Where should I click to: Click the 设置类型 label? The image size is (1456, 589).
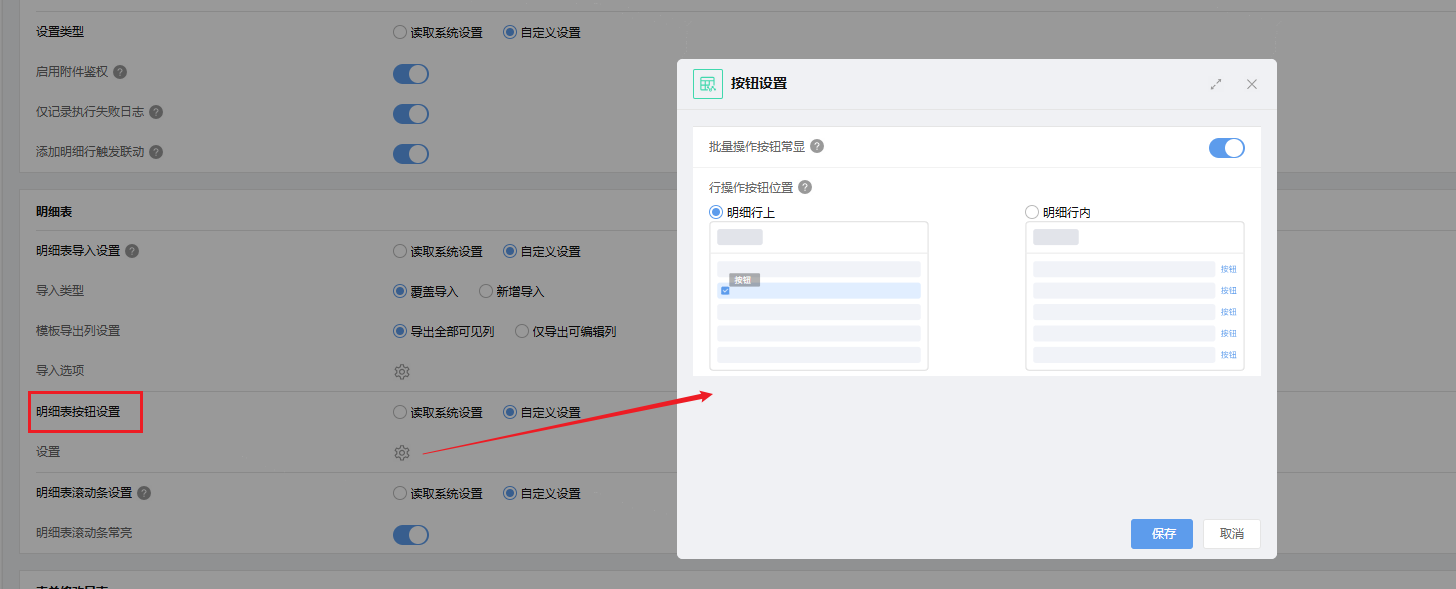coord(60,32)
